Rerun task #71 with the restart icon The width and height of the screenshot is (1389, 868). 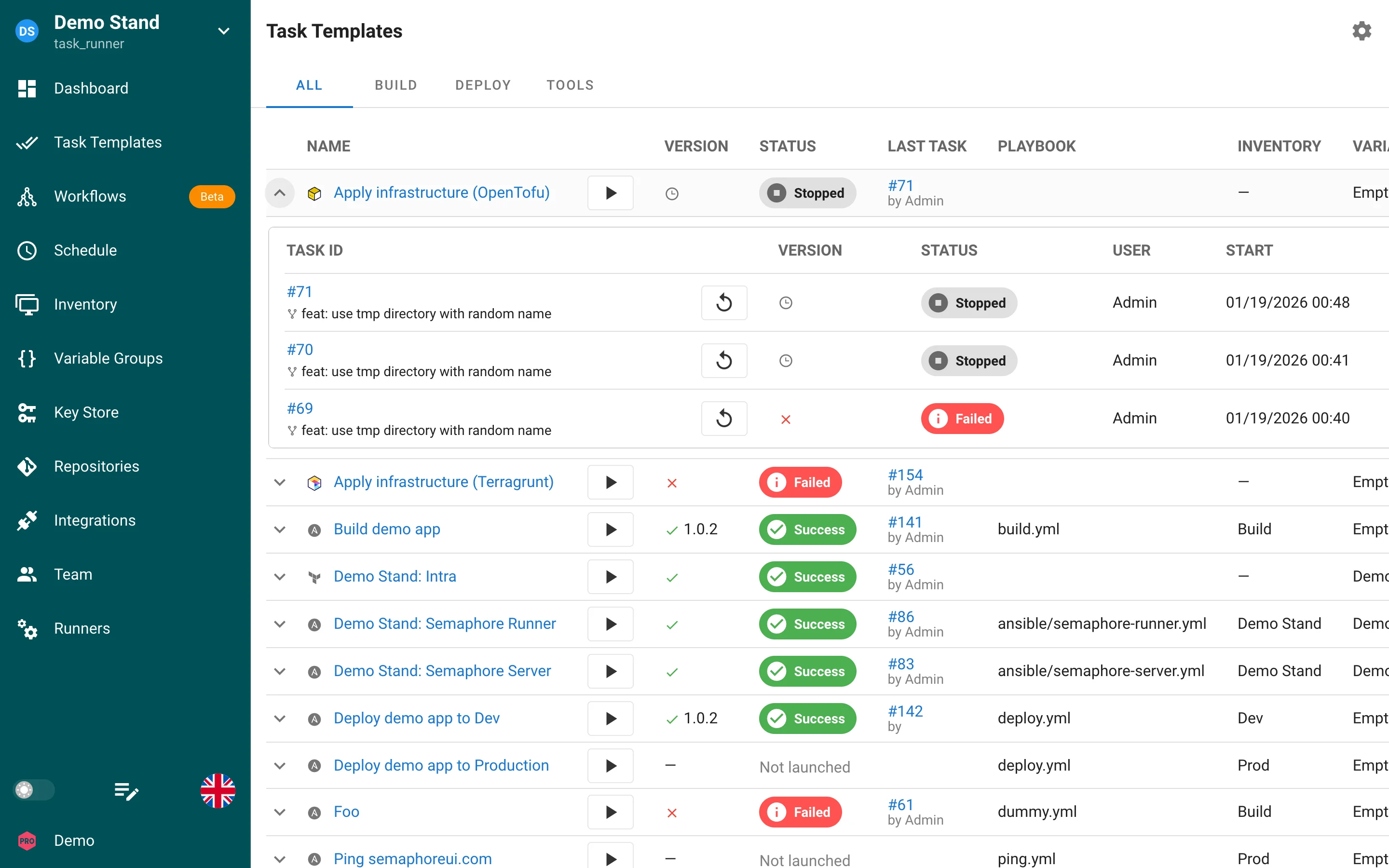(724, 302)
